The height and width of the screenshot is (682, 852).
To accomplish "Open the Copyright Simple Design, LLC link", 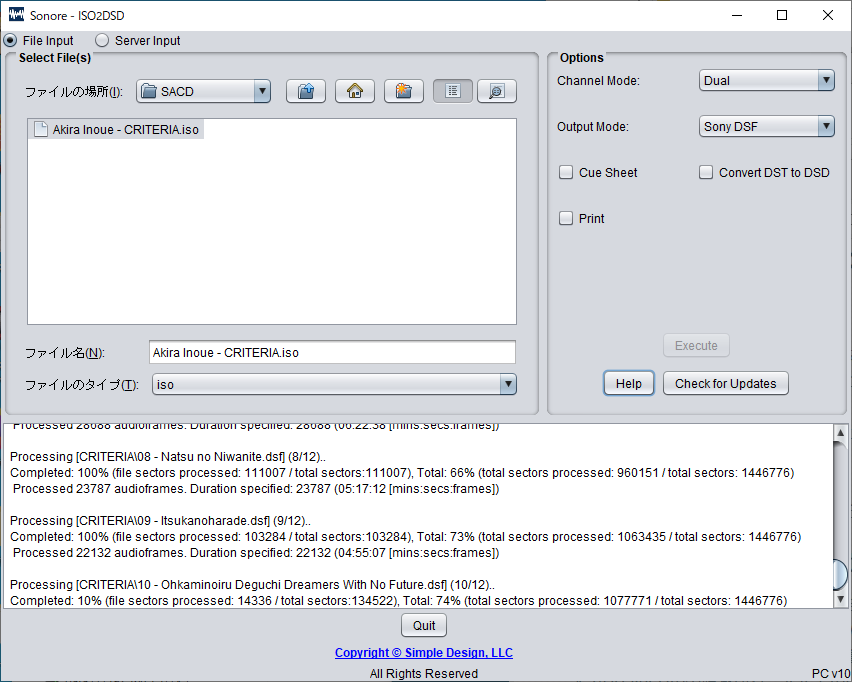I will [424, 653].
